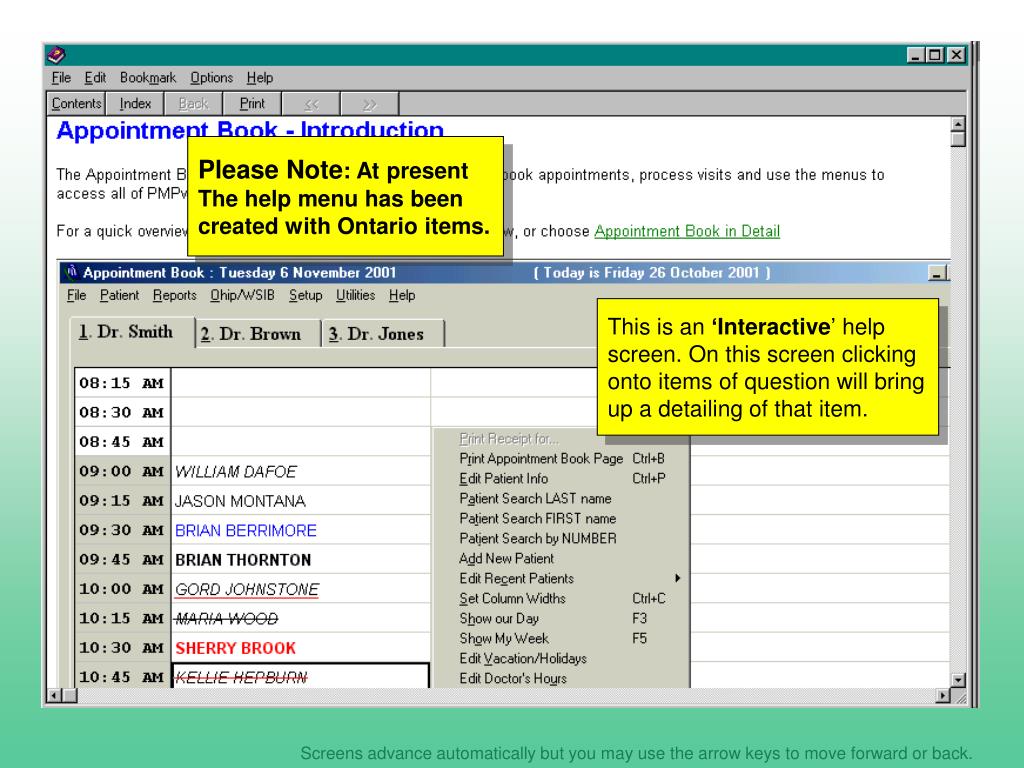
Task: Select Set Column Widths menu item
Action: coord(562,598)
